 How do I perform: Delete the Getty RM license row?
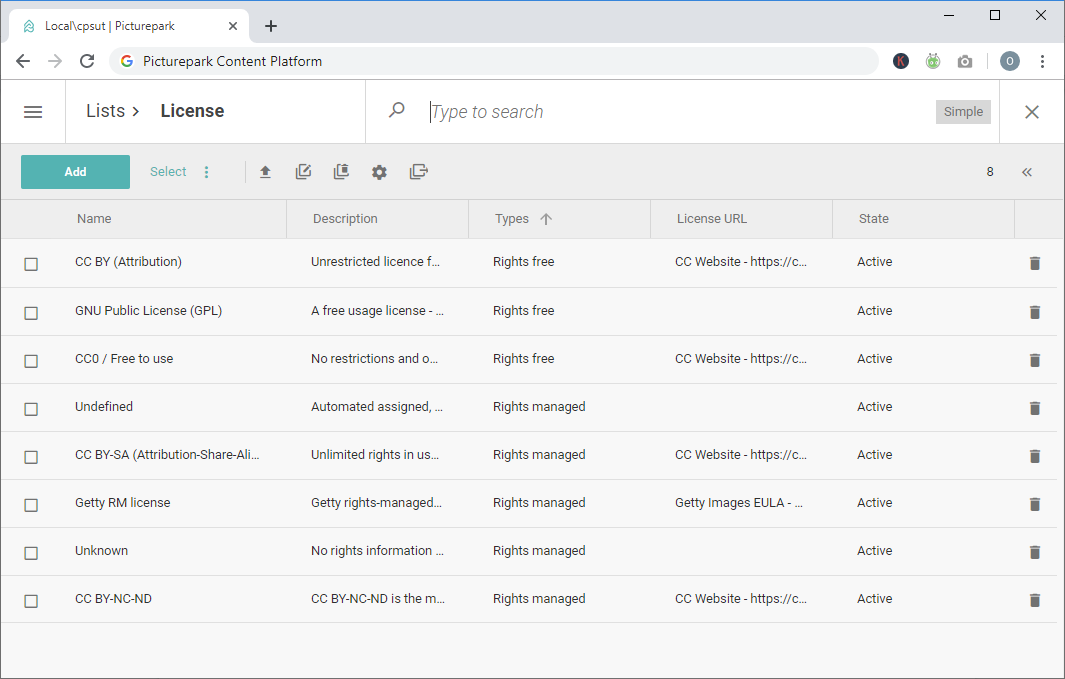(x=1034, y=504)
